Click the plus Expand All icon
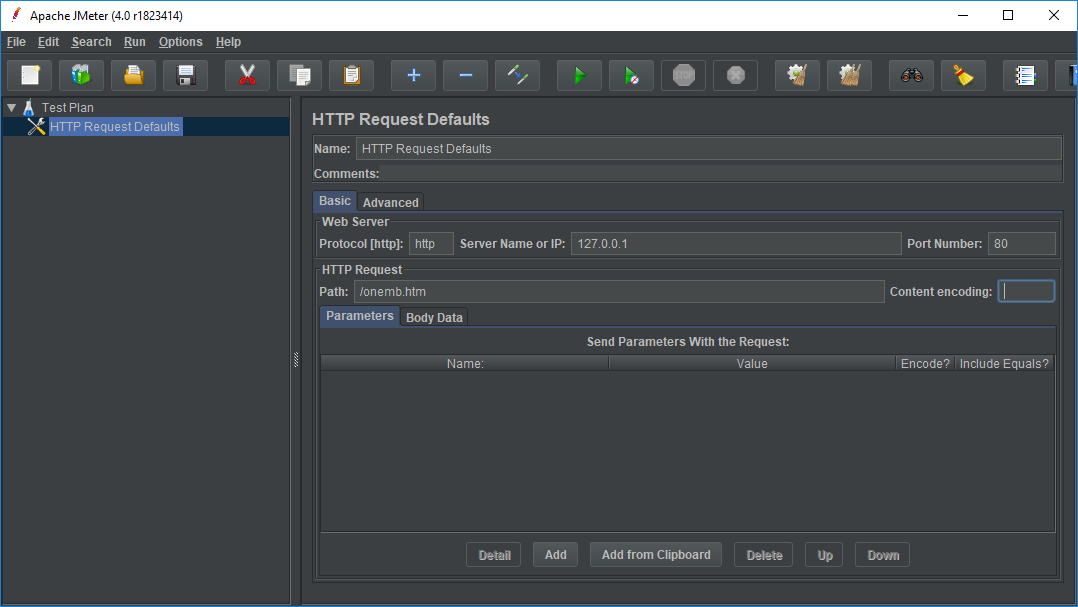Screen dimensions: 1078x607 413,75
